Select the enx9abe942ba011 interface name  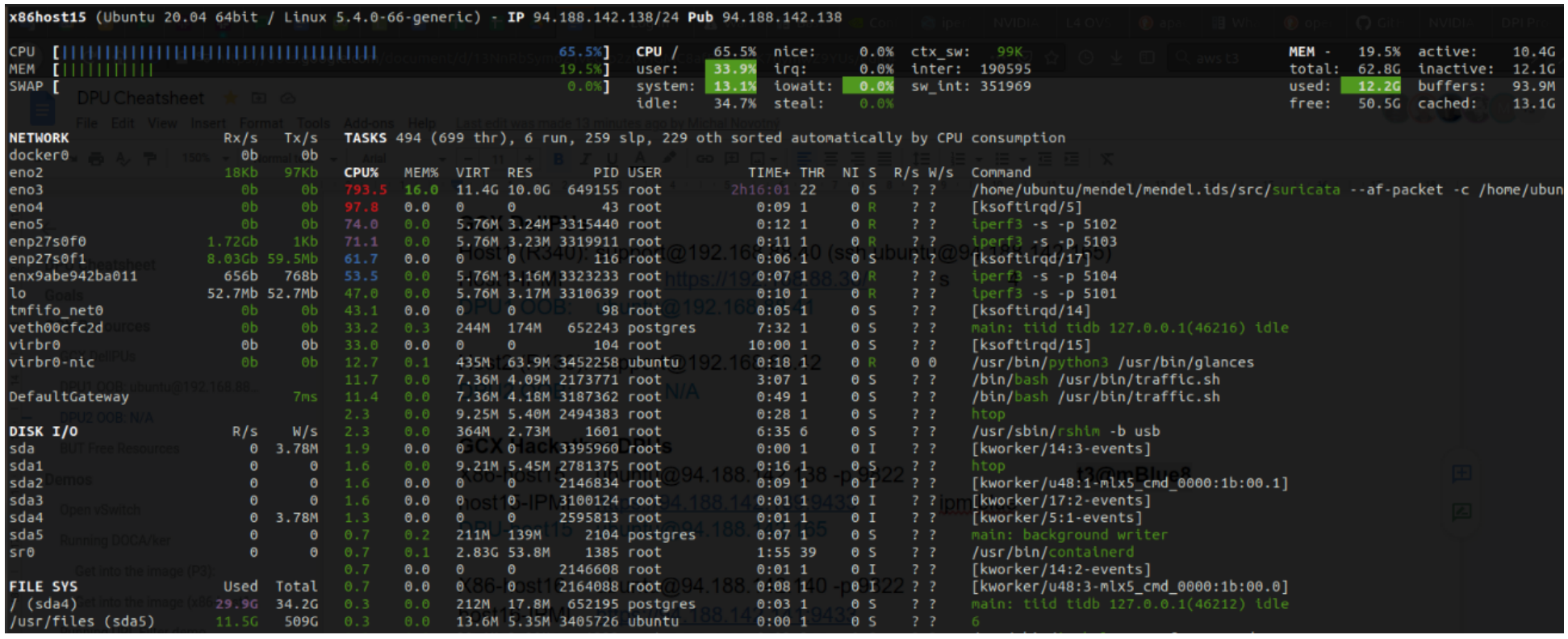tap(73, 276)
